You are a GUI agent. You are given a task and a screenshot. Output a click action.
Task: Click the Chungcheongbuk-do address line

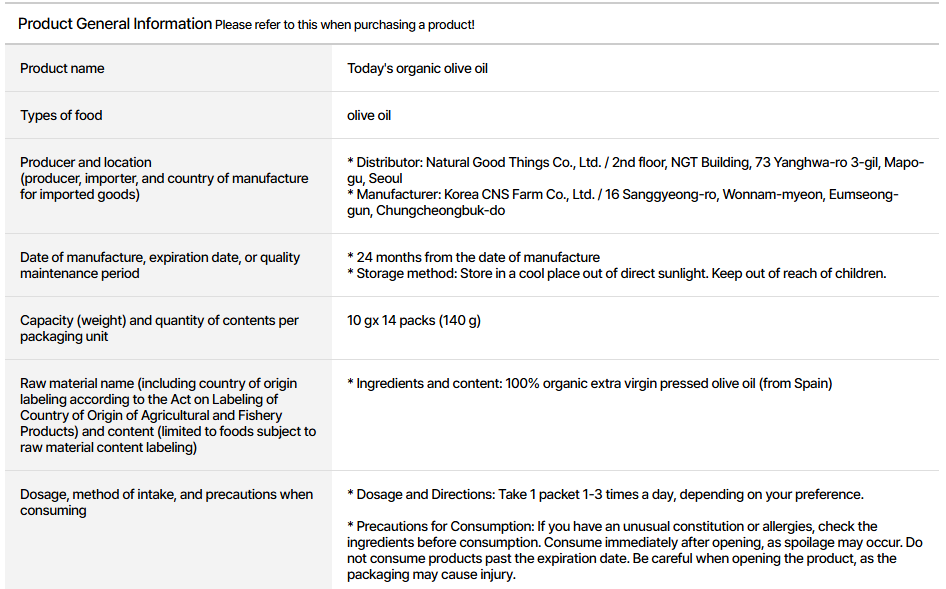[441, 211]
